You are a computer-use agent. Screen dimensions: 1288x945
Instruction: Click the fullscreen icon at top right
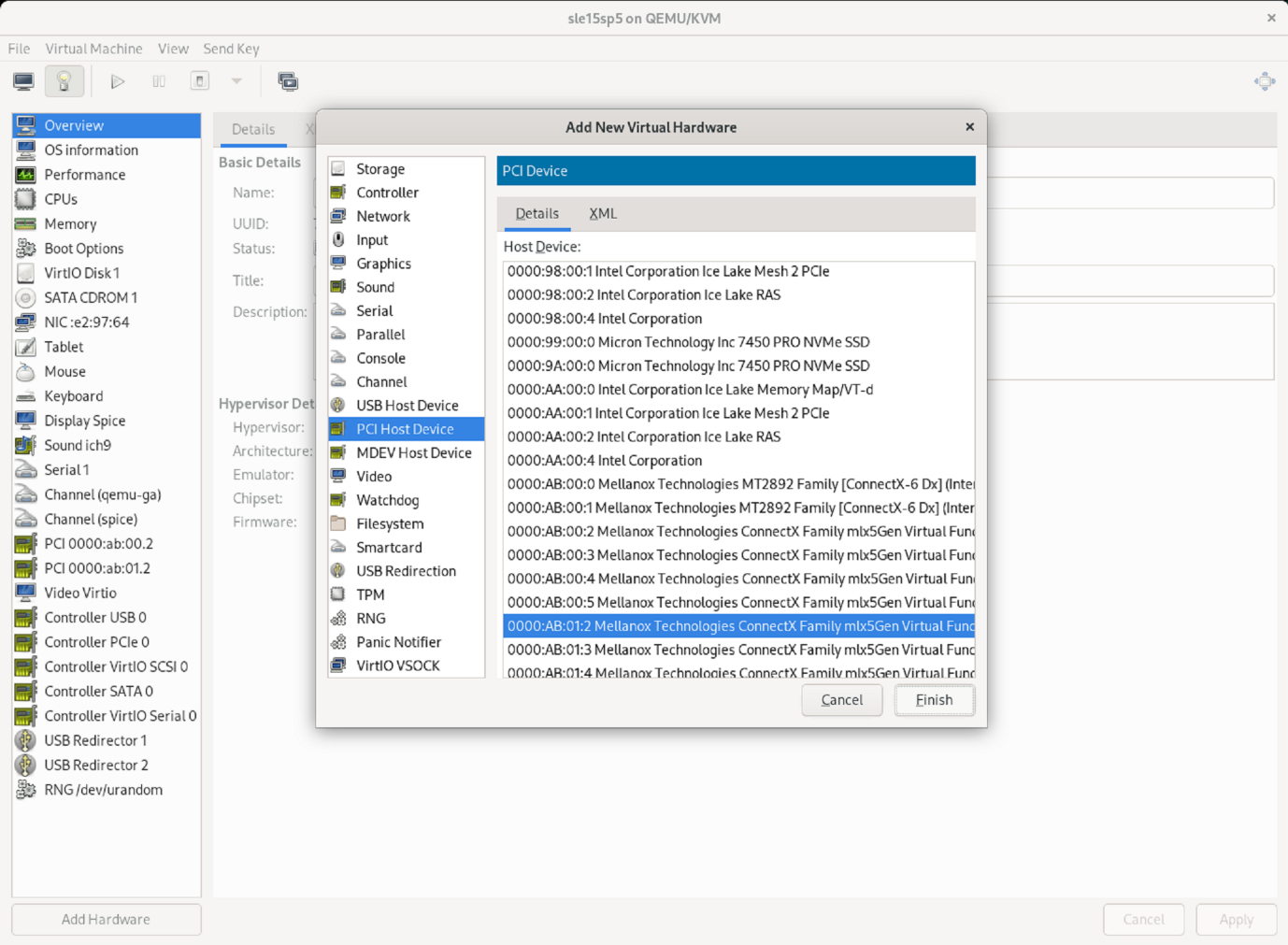pyautogui.click(x=1264, y=81)
